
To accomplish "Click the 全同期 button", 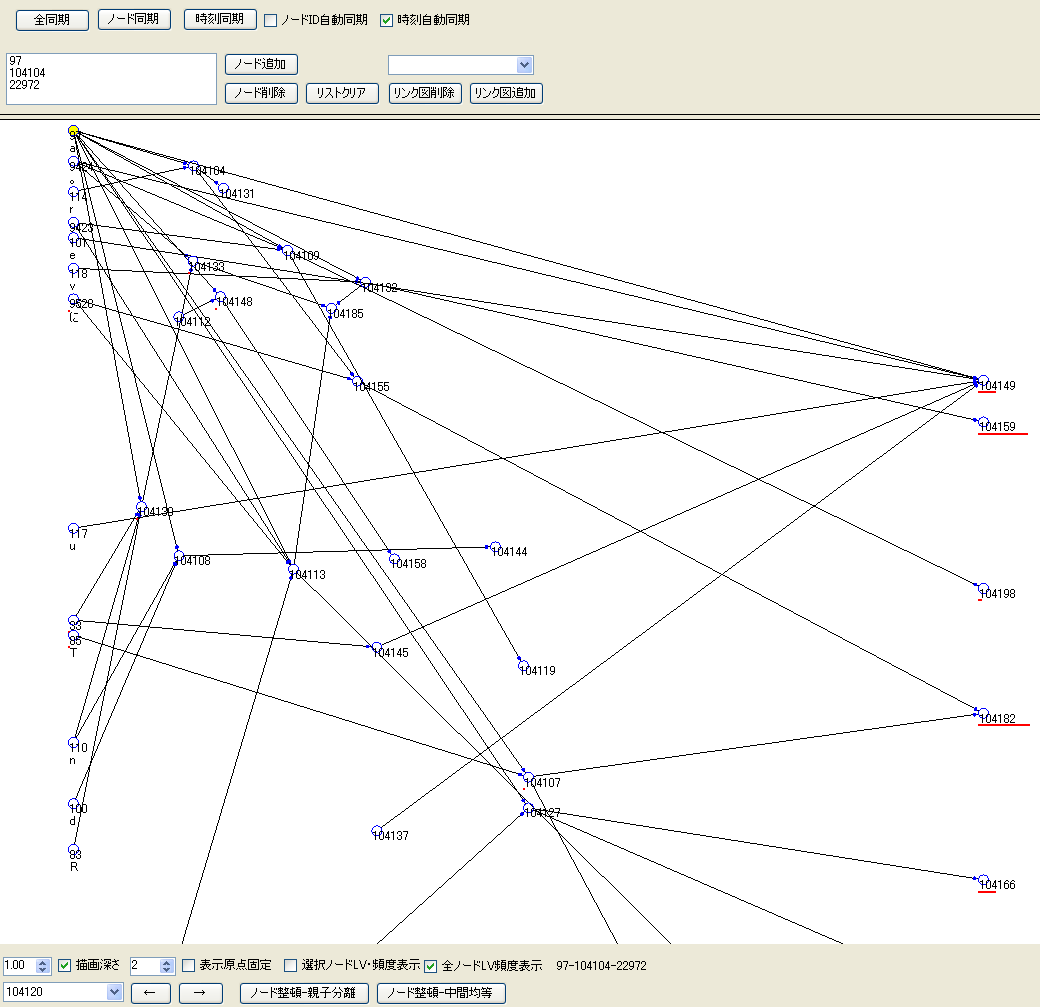I will tap(52, 20).
